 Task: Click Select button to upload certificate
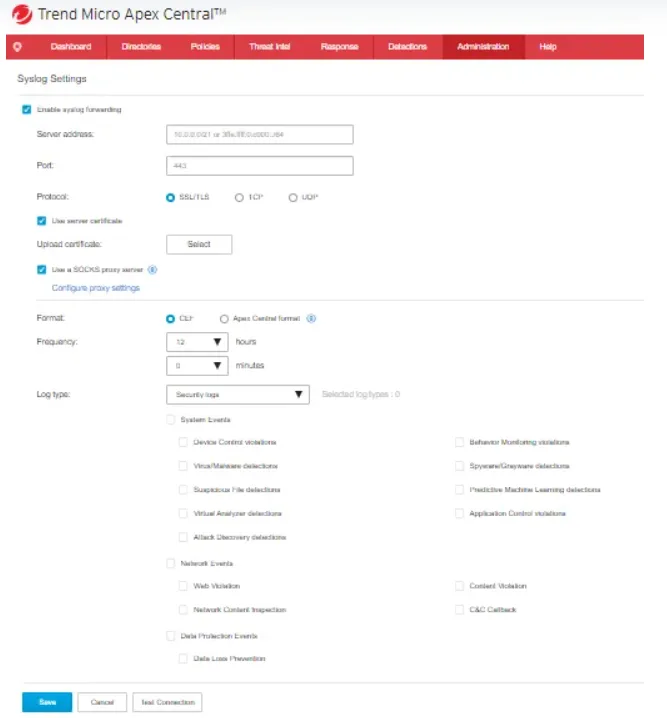tap(199, 245)
